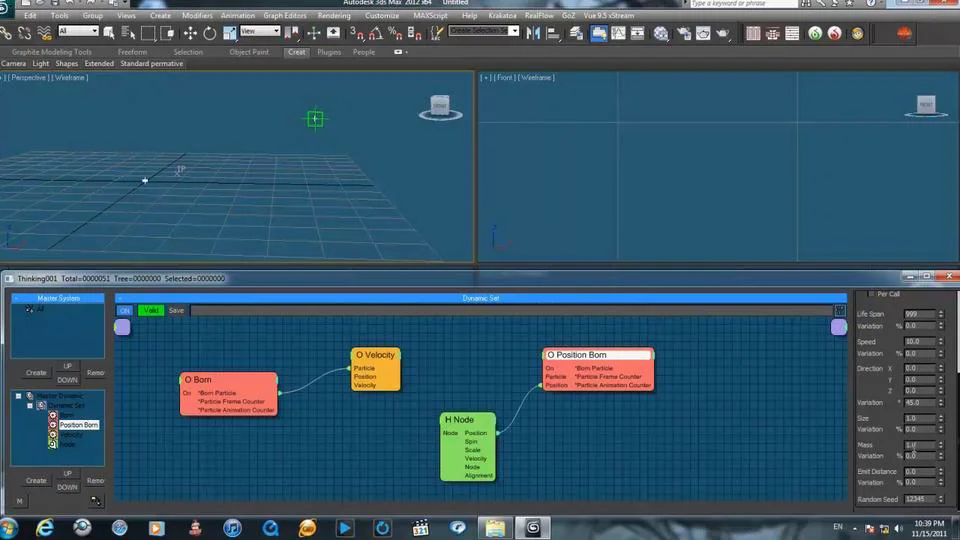Open 3ds Max from the Windows taskbar

click(x=533, y=527)
